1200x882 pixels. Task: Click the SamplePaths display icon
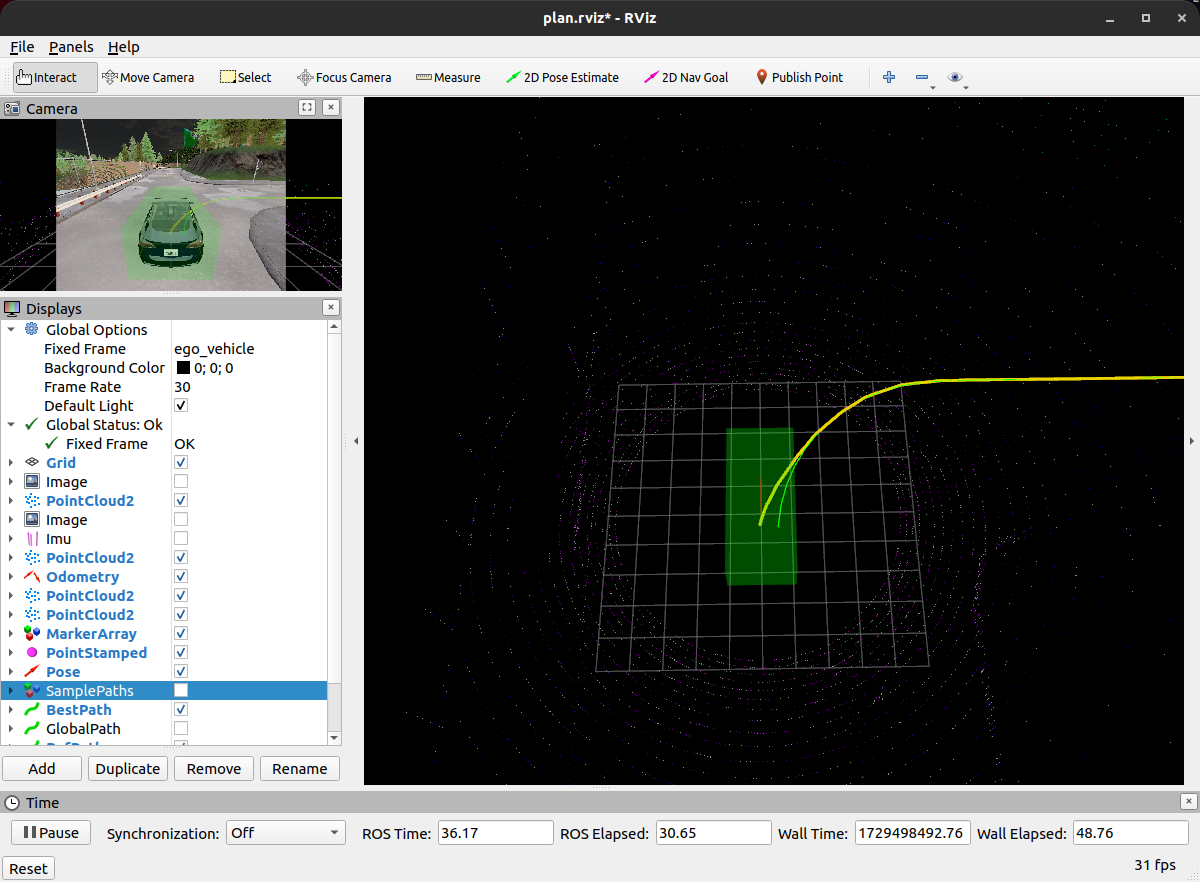click(32, 690)
